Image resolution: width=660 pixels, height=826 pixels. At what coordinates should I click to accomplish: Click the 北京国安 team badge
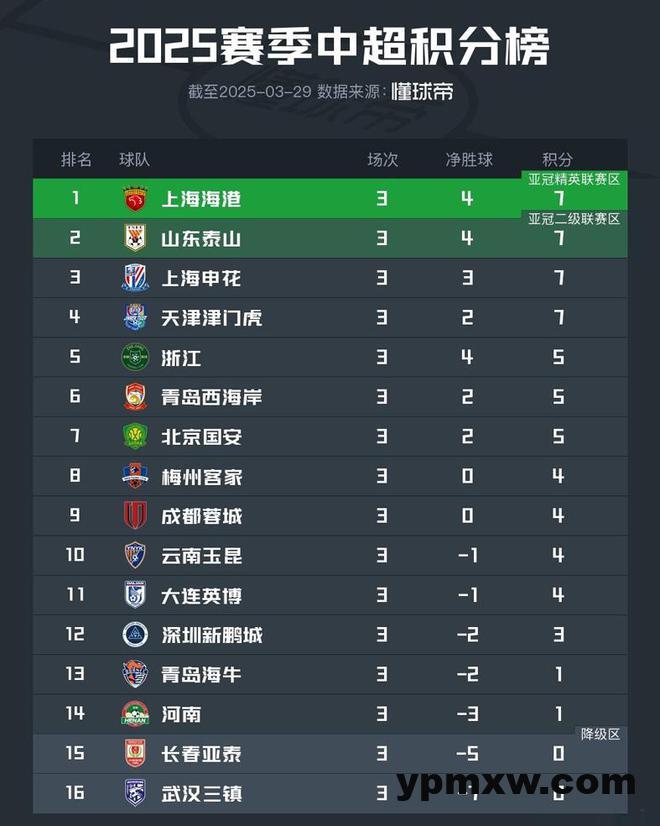(135, 436)
